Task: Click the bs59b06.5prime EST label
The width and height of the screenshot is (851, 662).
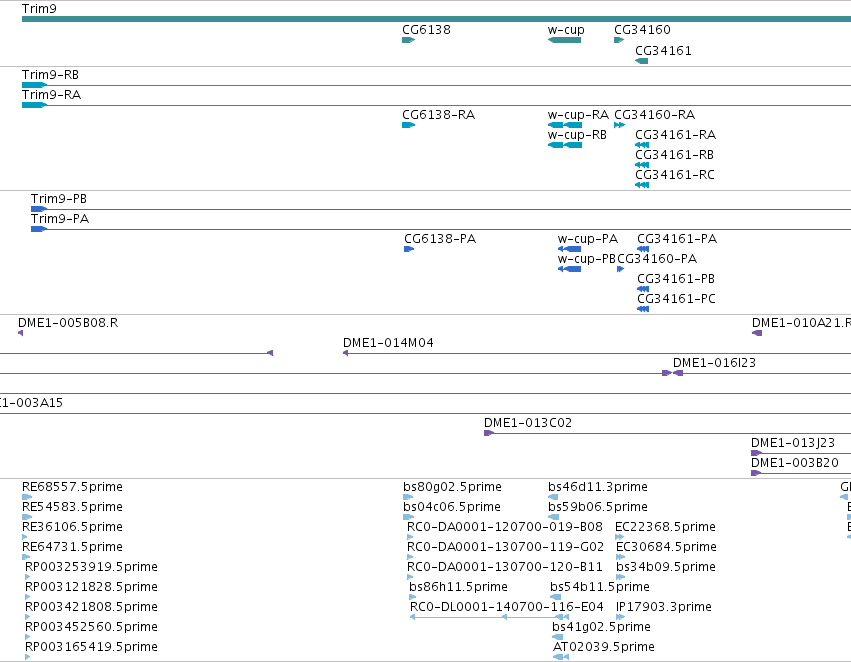Action: [x=598, y=507]
